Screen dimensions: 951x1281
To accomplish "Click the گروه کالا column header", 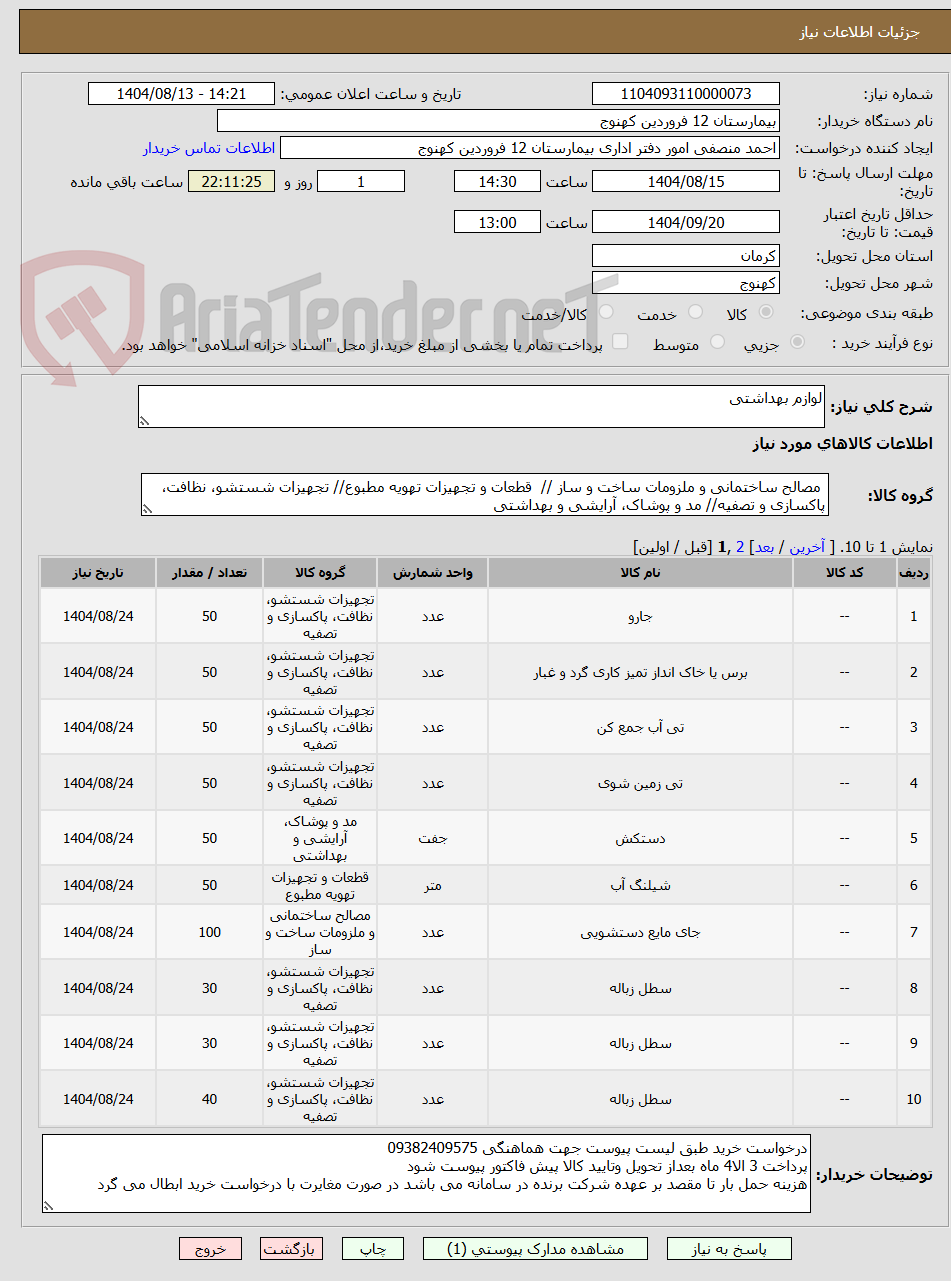I will pos(320,573).
